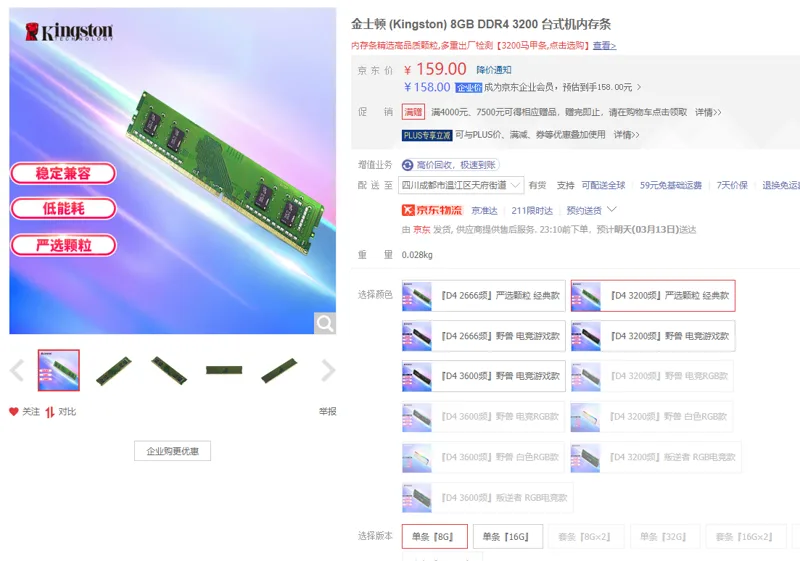Choose D4 3200频 野兽 电竞游戏款 option
Image resolution: width=800 pixels, height=561 pixels.
(x=653, y=336)
